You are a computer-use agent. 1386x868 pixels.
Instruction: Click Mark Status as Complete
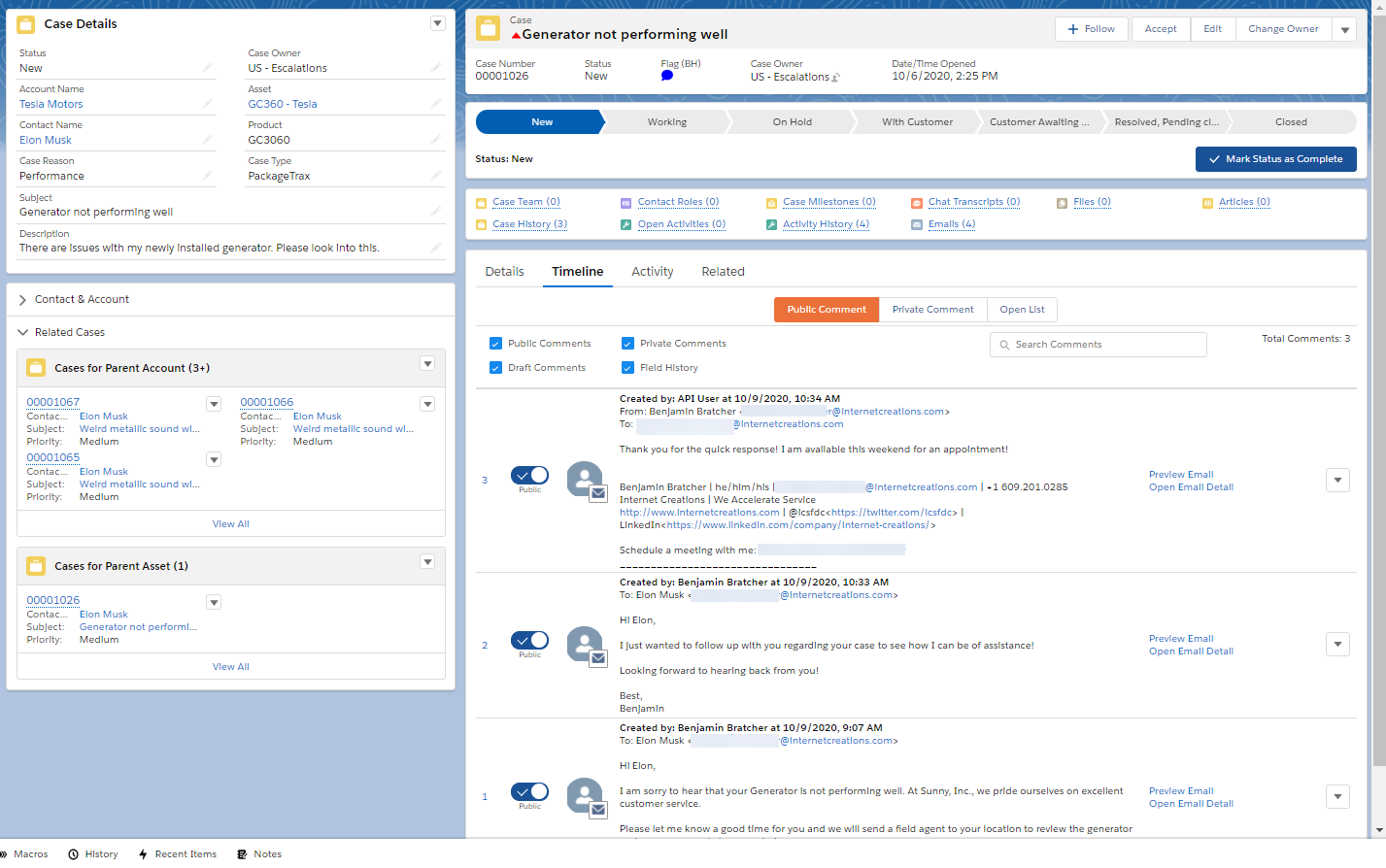pyautogui.click(x=1276, y=159)
